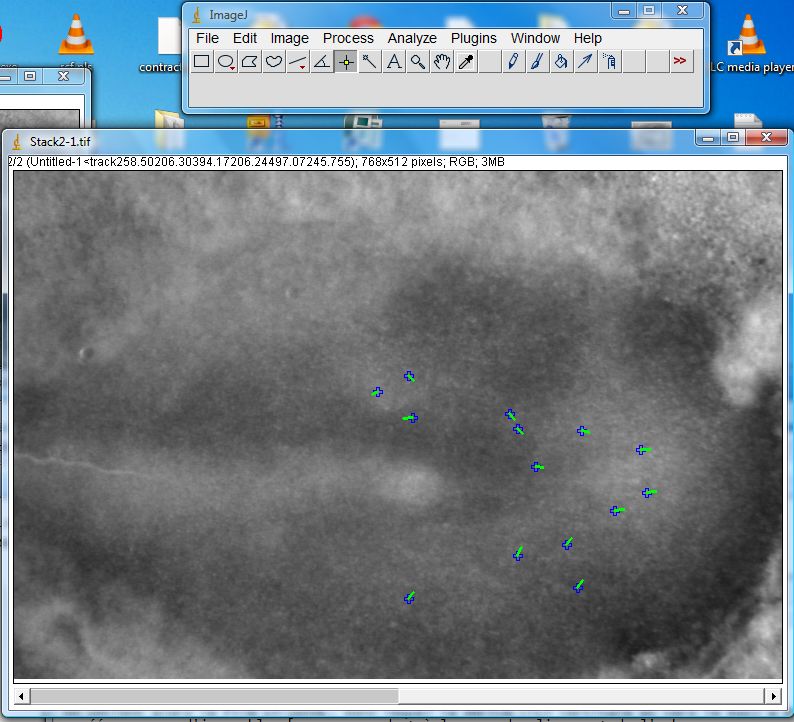
Task: Open the Process menu
Action: [x=348, y=38]
